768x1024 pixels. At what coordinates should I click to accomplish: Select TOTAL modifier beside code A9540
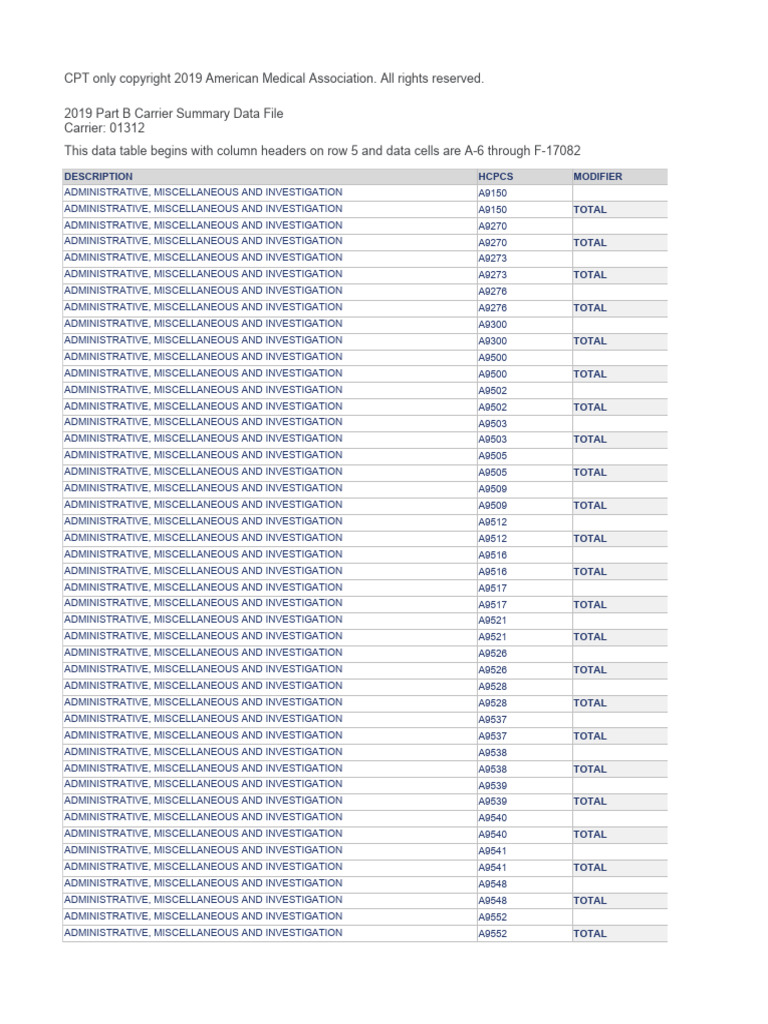[x=590, y=834]
